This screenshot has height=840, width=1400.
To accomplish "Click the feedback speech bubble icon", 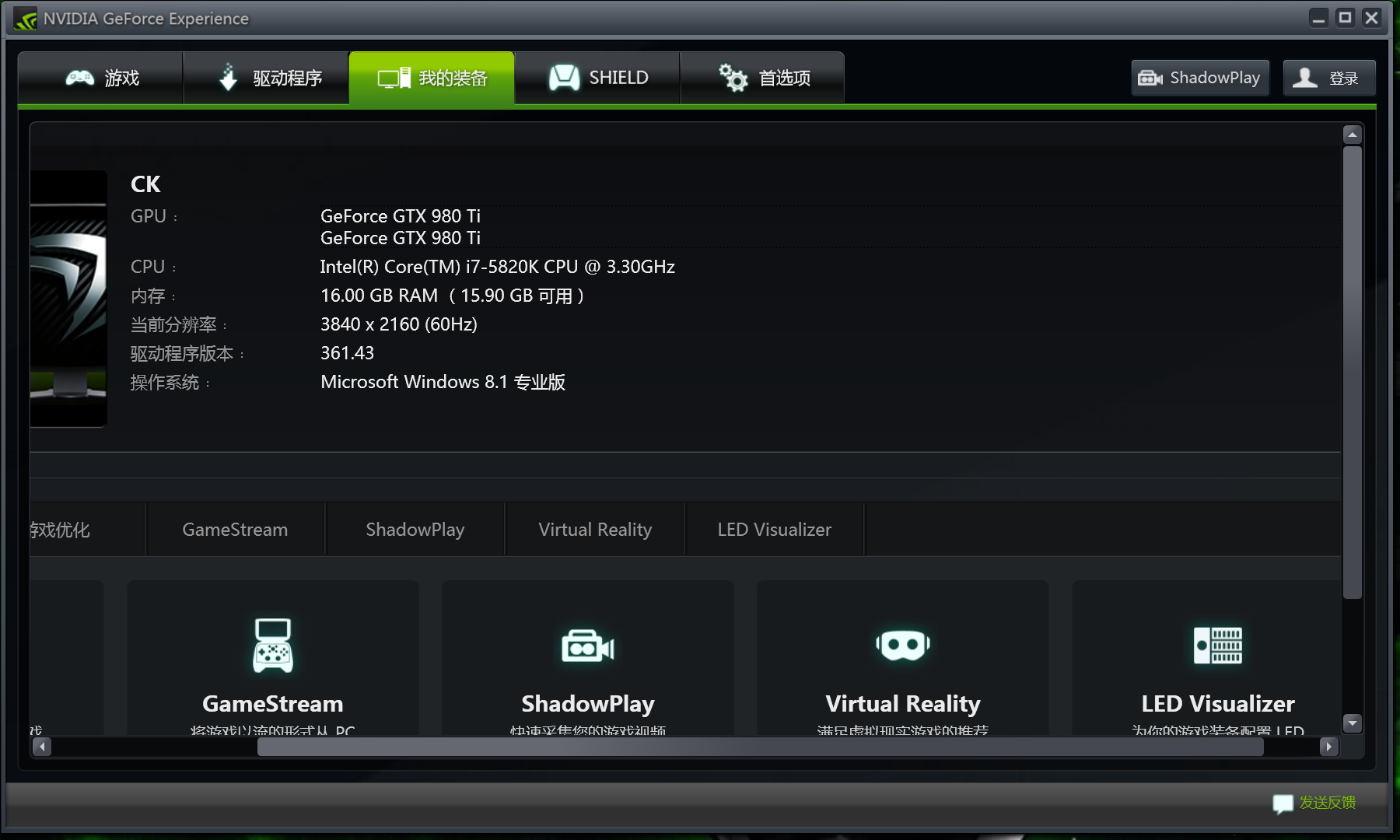I will (x=1283, y=803).
